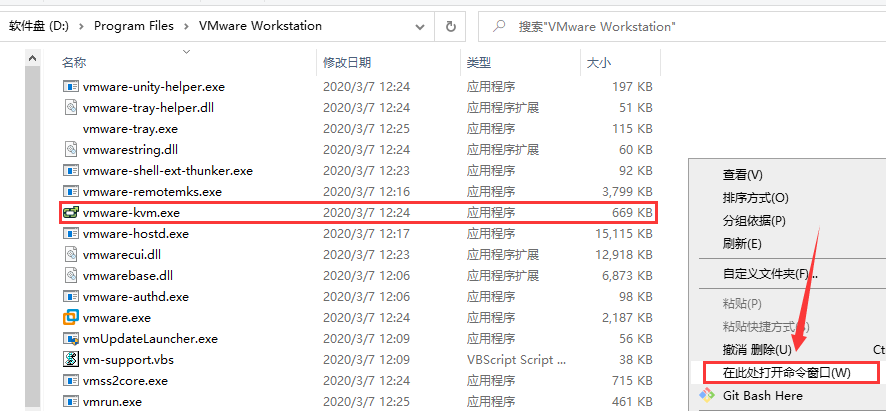Select the vmware.exe orange icon
The height and width of the screenshot is (411, 886).
70,318
